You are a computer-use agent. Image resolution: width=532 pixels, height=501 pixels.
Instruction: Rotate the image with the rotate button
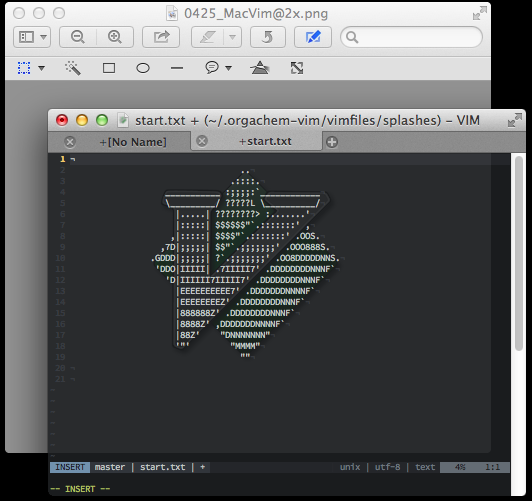268,37
